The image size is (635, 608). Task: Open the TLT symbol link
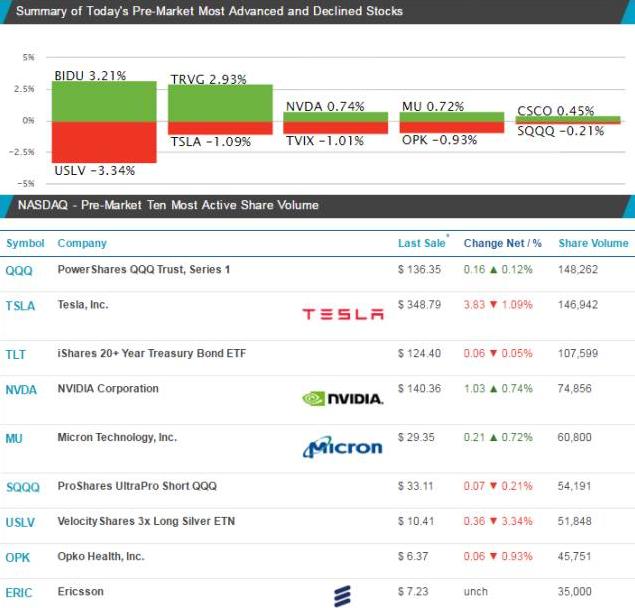[x=15, y=354]
